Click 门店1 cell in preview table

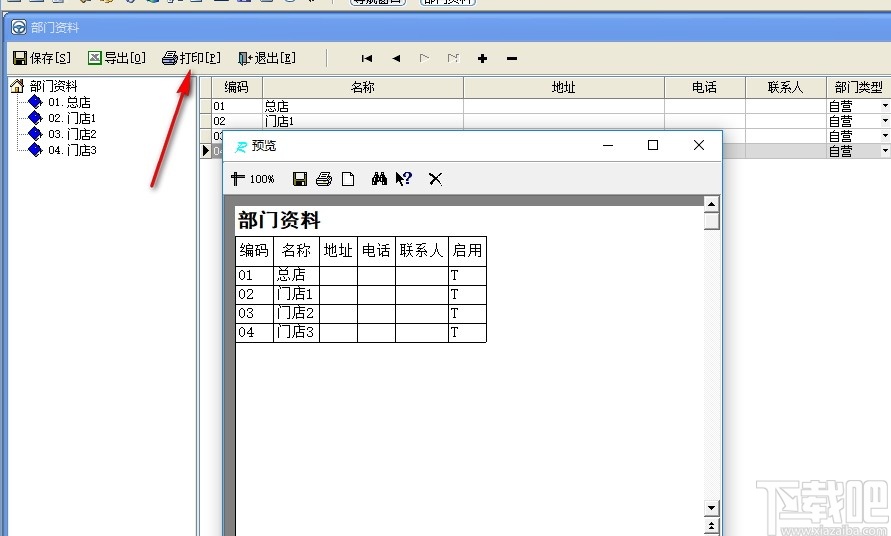296,294
